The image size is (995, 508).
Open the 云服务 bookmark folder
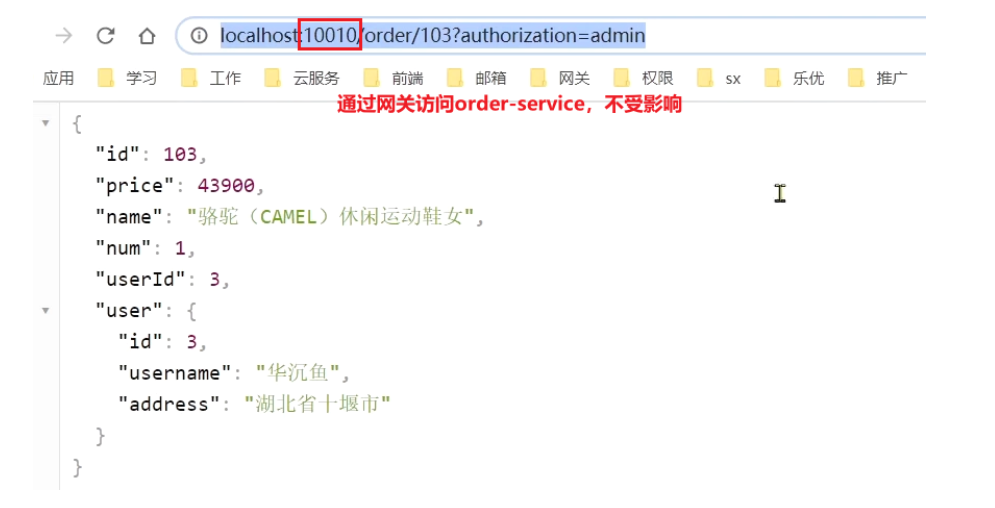[x=303, y=78]
